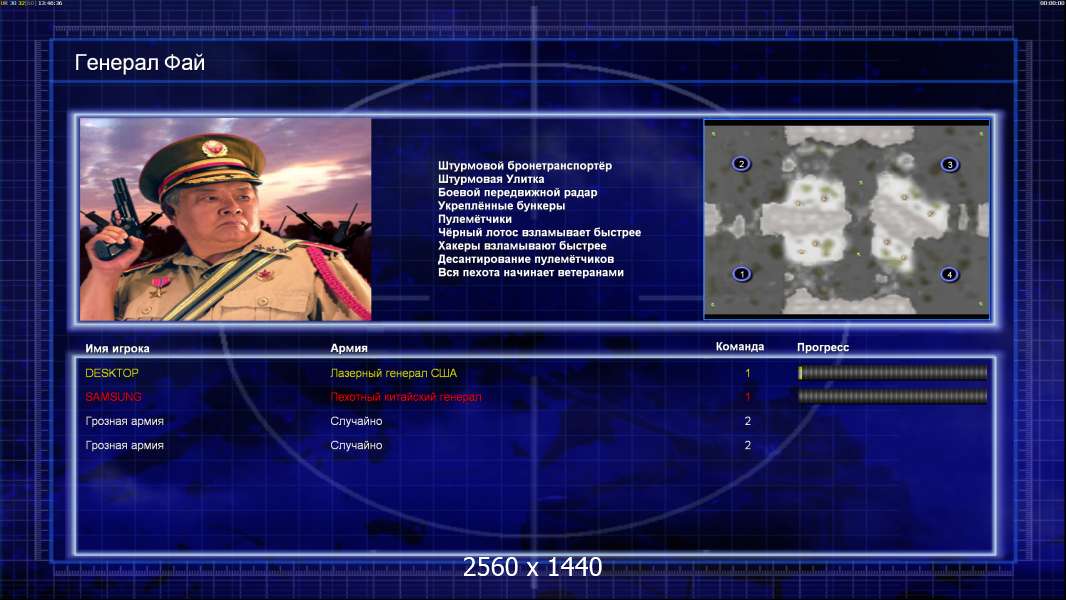Click 'Укреплённые бункеры' line
Image resolution: width=1066 pixels, height=600 pixels.
[501, 206]
